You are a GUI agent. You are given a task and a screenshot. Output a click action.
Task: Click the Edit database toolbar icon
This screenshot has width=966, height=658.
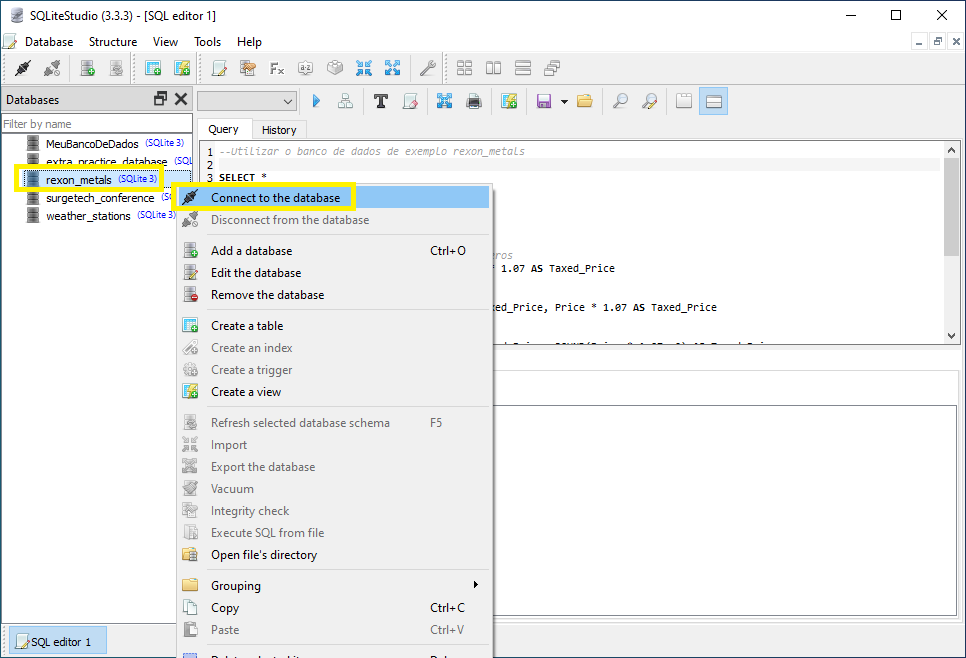pyautogui.click(x=116, y=68)
